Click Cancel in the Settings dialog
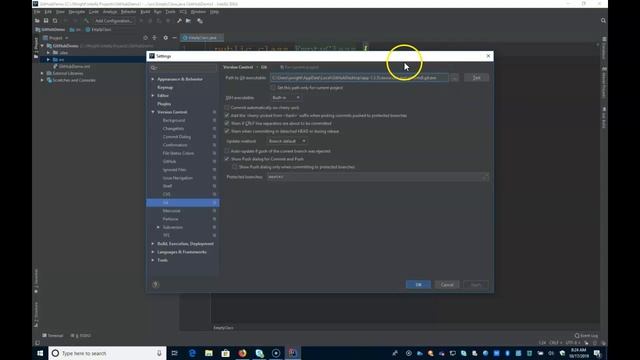The height and width of the screenshot is (360, 640). pyautogui.click(x=447, y=284)
